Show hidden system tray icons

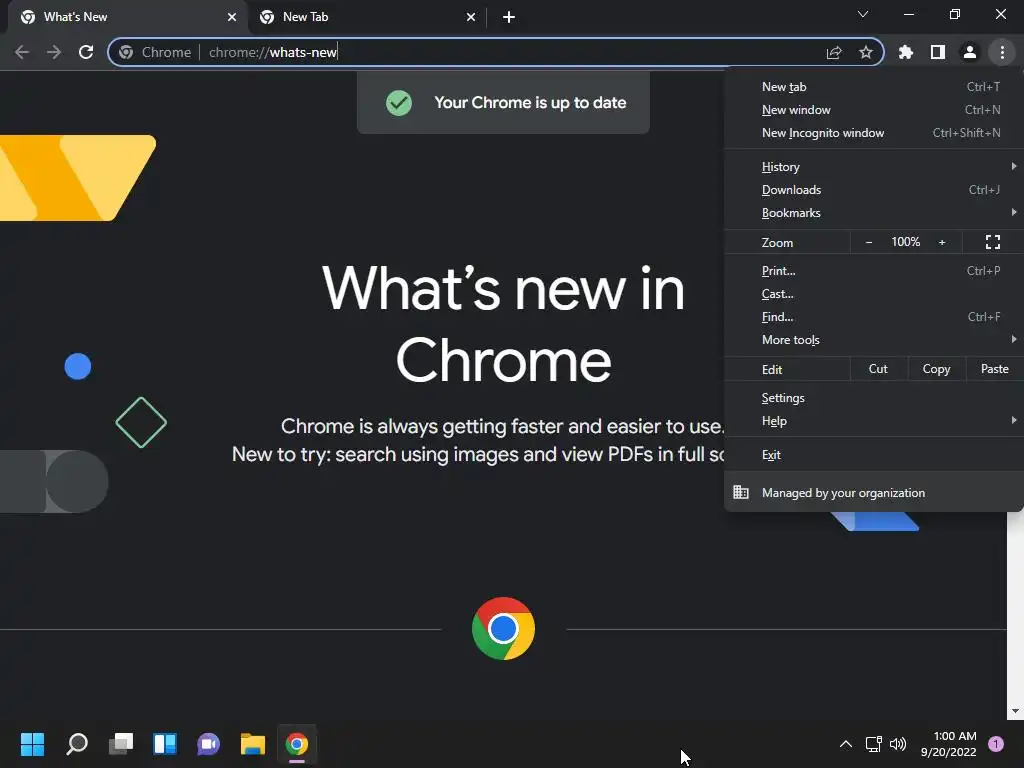pos(845,743)
